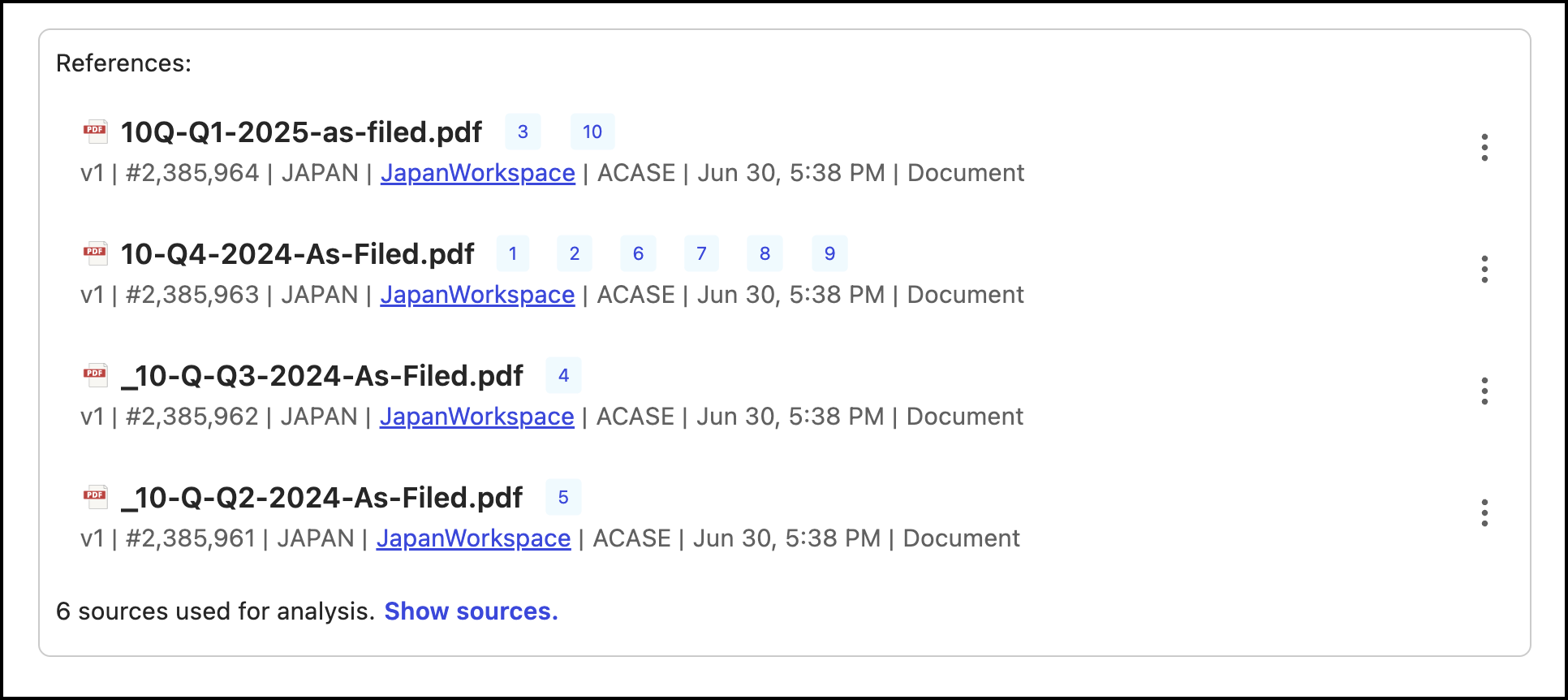Open document title 10Q-Q1-2025-as-filed.pdf
The width and height of the screenshot is (1568, 700).
[301, 132]
